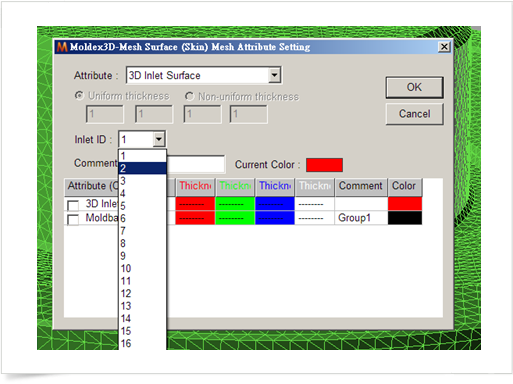Choose Inlet ID 16 from the list
The height and width of the screenshot is (384, 513).
(142, 343)
